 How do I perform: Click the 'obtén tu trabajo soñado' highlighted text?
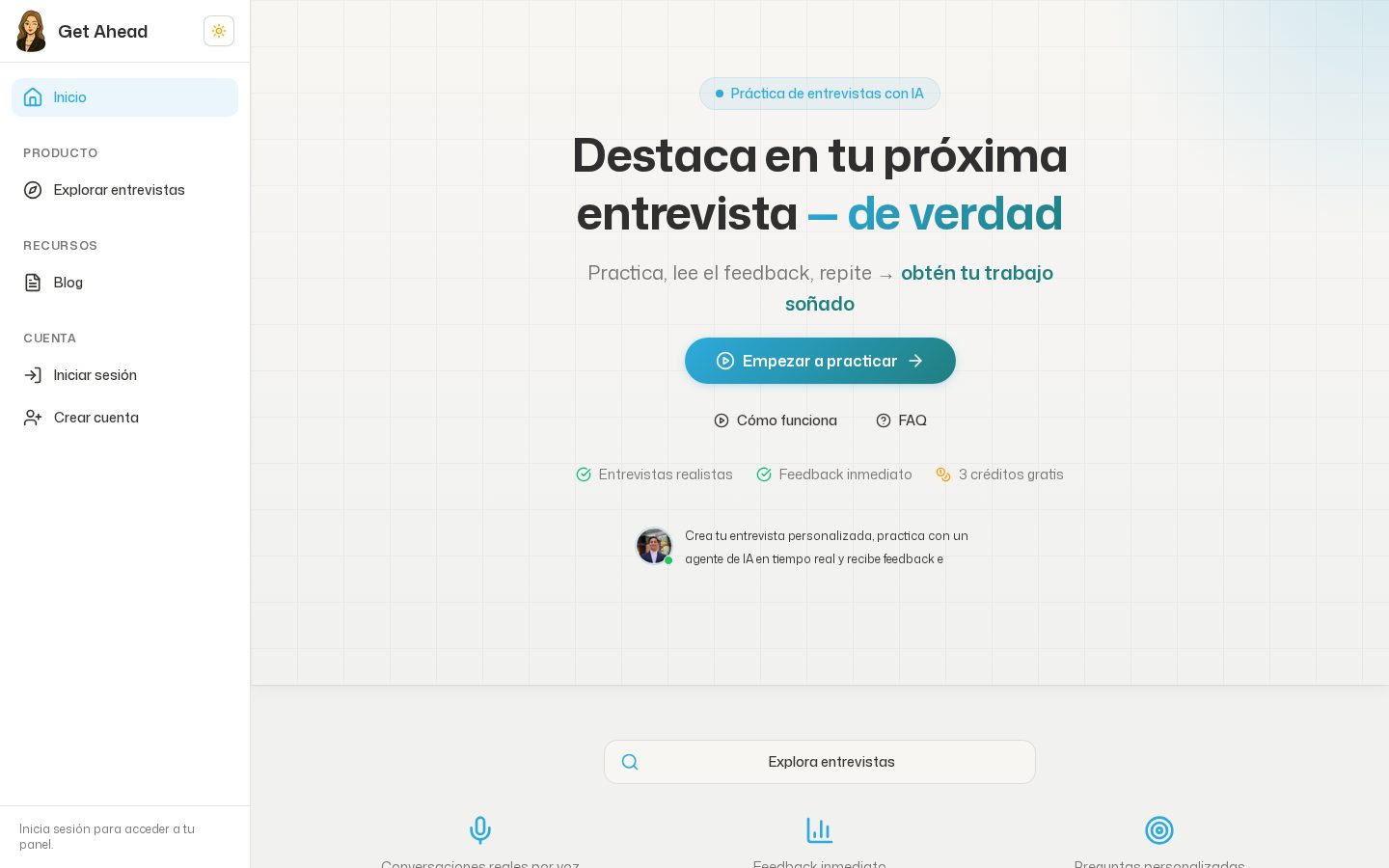918,288
